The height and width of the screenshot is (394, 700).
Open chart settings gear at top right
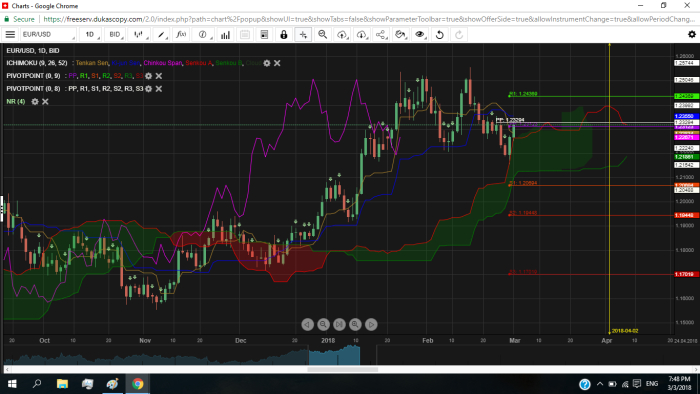pos(692,34)
